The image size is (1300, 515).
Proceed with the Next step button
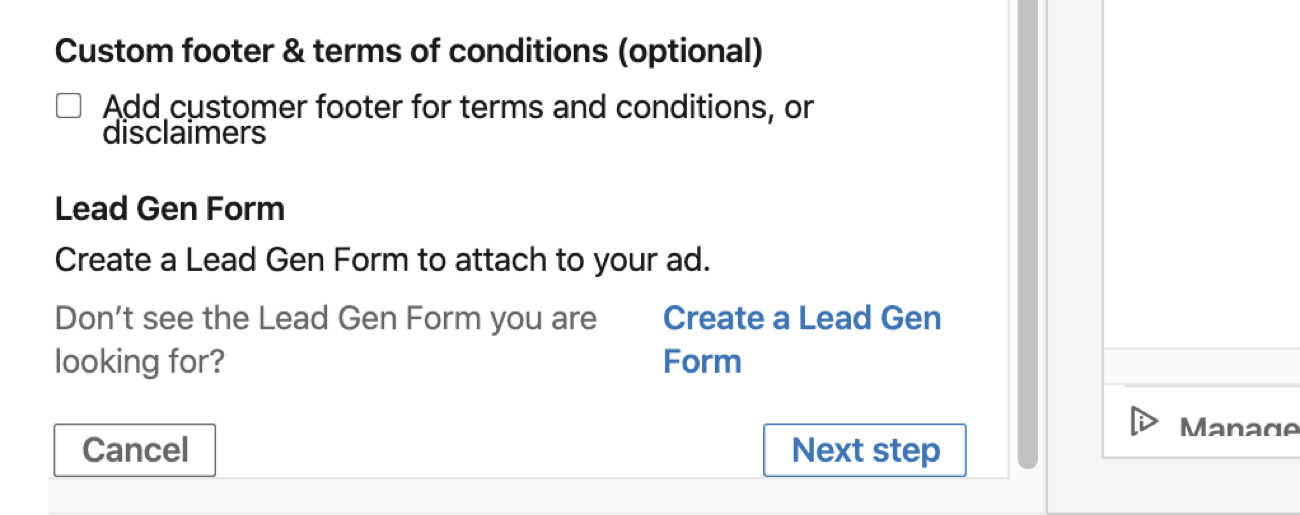coord(864,450)
